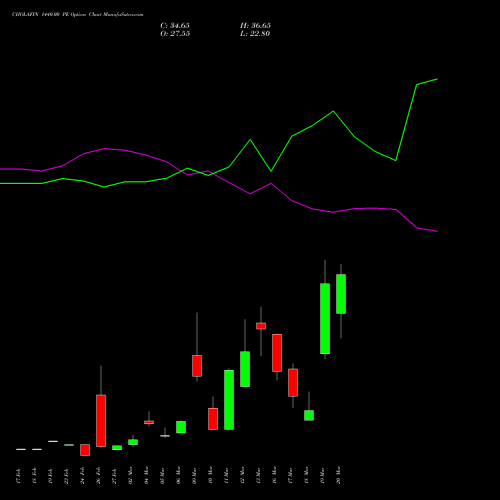
Task: Click the purple indicator line's right end
Action: click(437, 231)
